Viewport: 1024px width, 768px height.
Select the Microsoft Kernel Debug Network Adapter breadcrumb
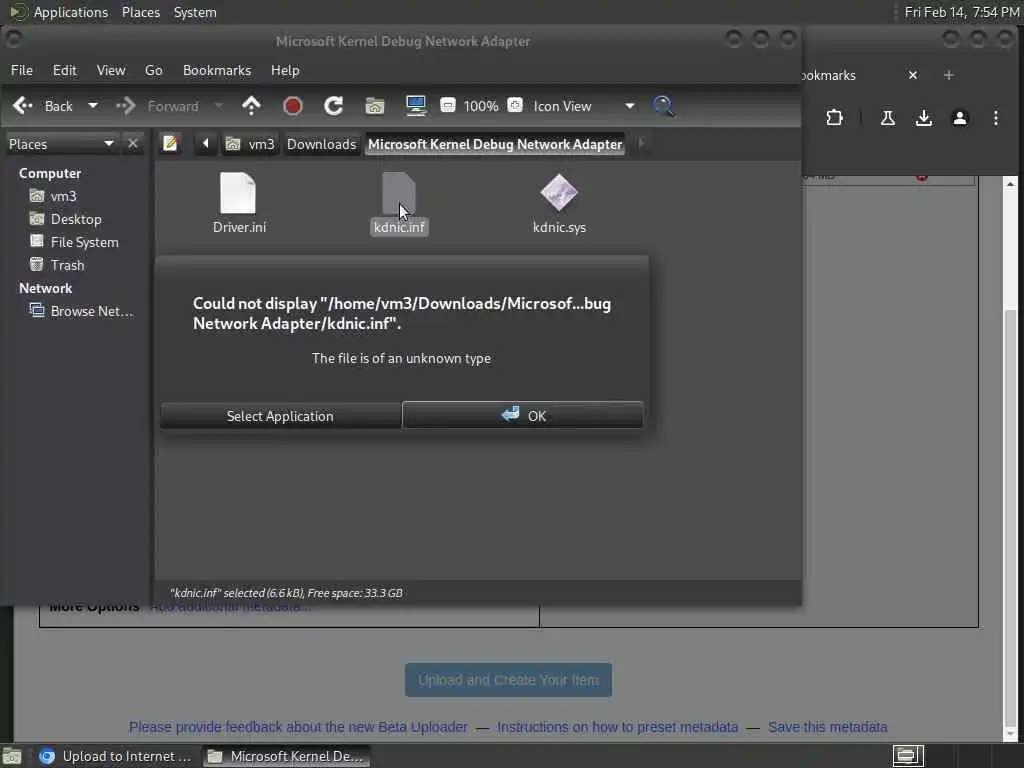pos(495,144)
